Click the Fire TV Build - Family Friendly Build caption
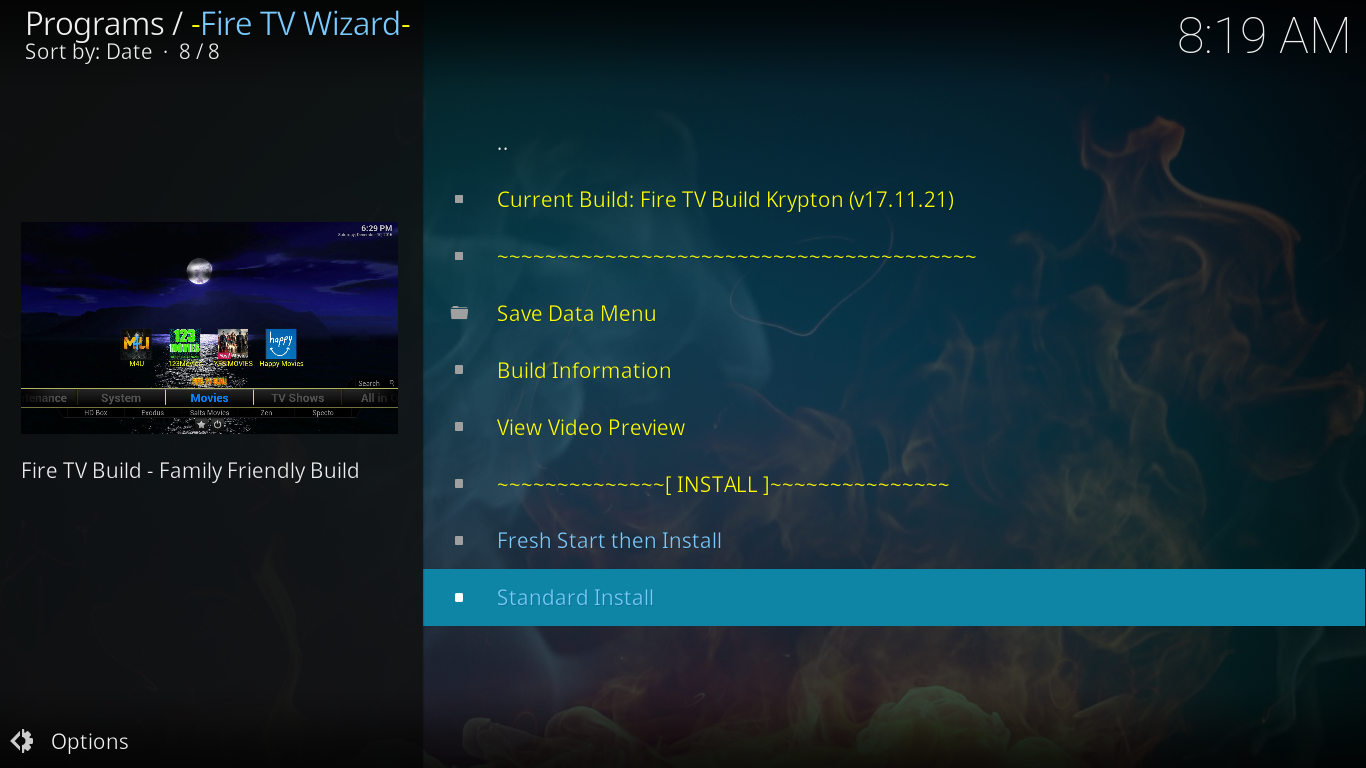This screenshot has height=768, width=1366. pos(190,470)
